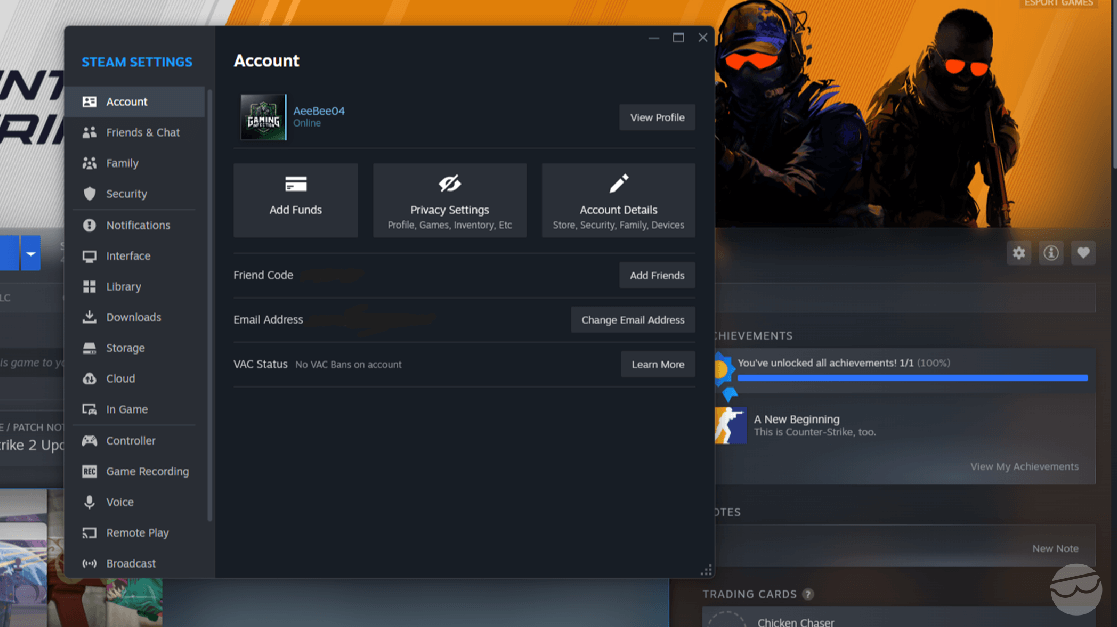1117x627 pixels.
Task: Click the game info icon in library
Action: (x=1051, y=253)
